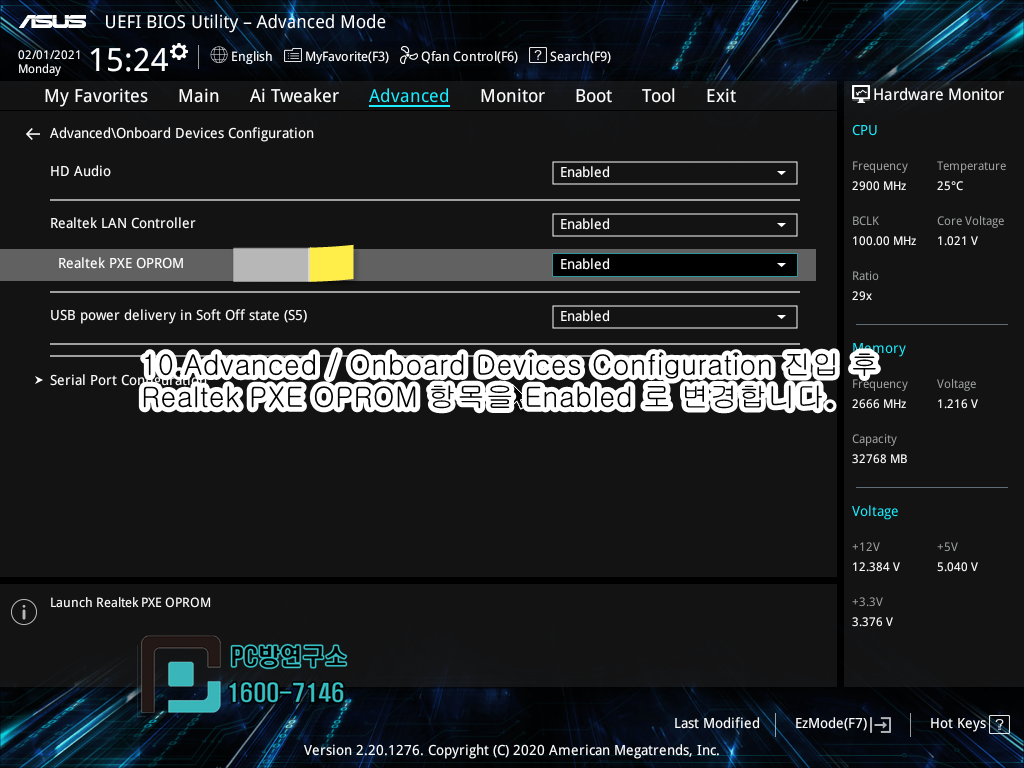Screen dimensions: 1024x768
Task: Click the 25°C temperature value
Action: click(x=950, y=186)
